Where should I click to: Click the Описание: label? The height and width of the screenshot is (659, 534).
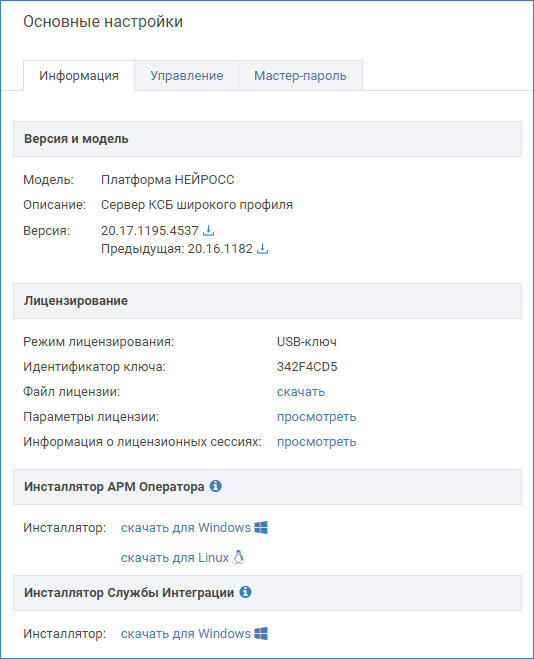coord(54,205)
